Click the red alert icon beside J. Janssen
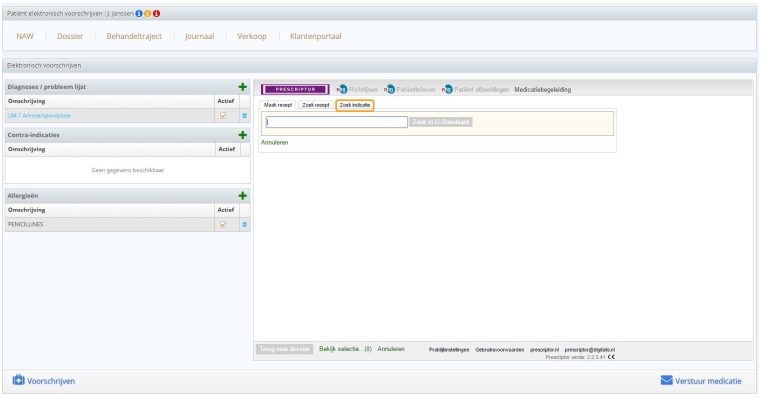 pyautogui.click(x=156, y=14)
